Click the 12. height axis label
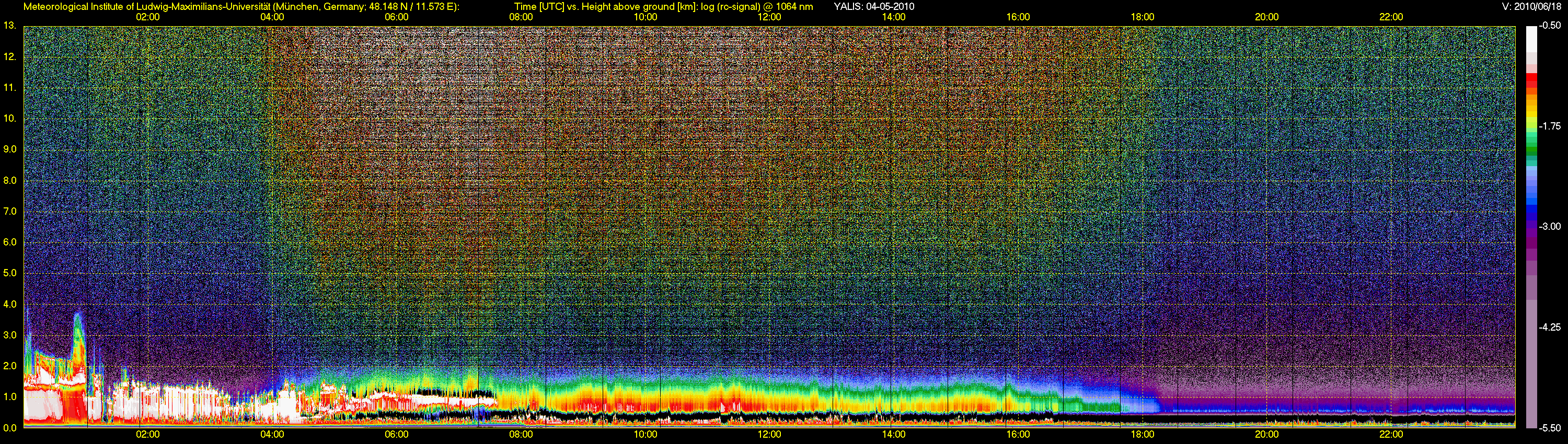The image size is (1568, 444). click(x=9, y=57)
